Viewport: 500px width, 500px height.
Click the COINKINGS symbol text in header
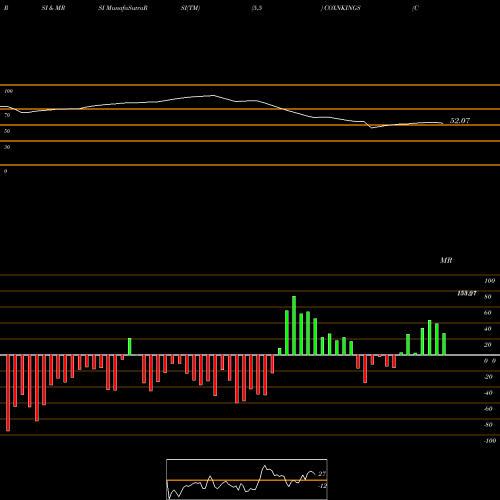click(342, 8)
